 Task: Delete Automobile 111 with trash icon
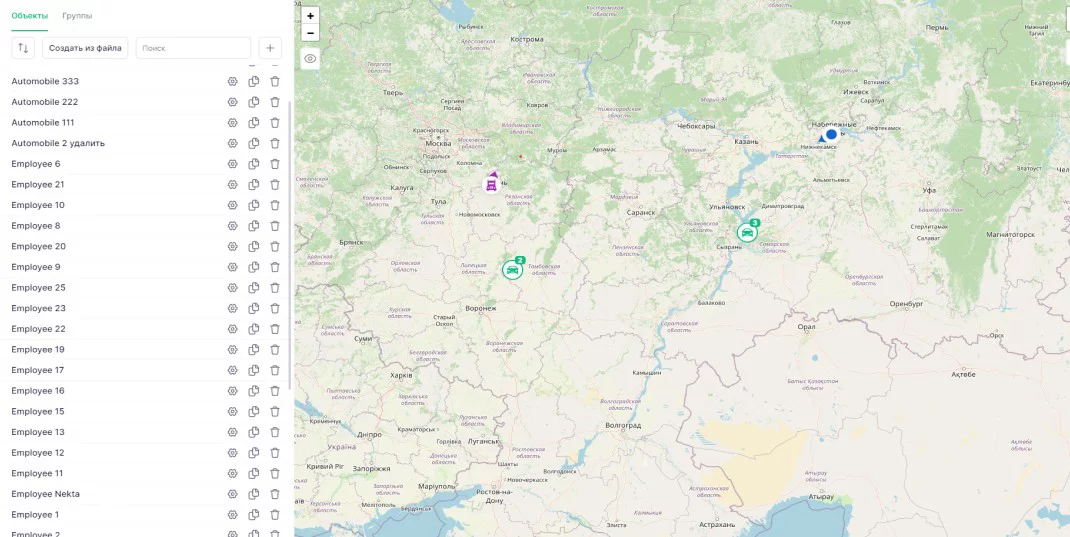275,123
